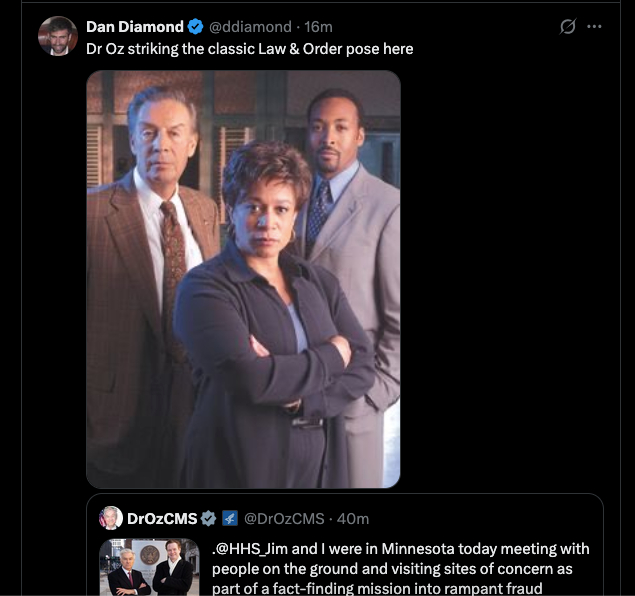
Task: Click the DrOzCMS display name
Action: 162,518
